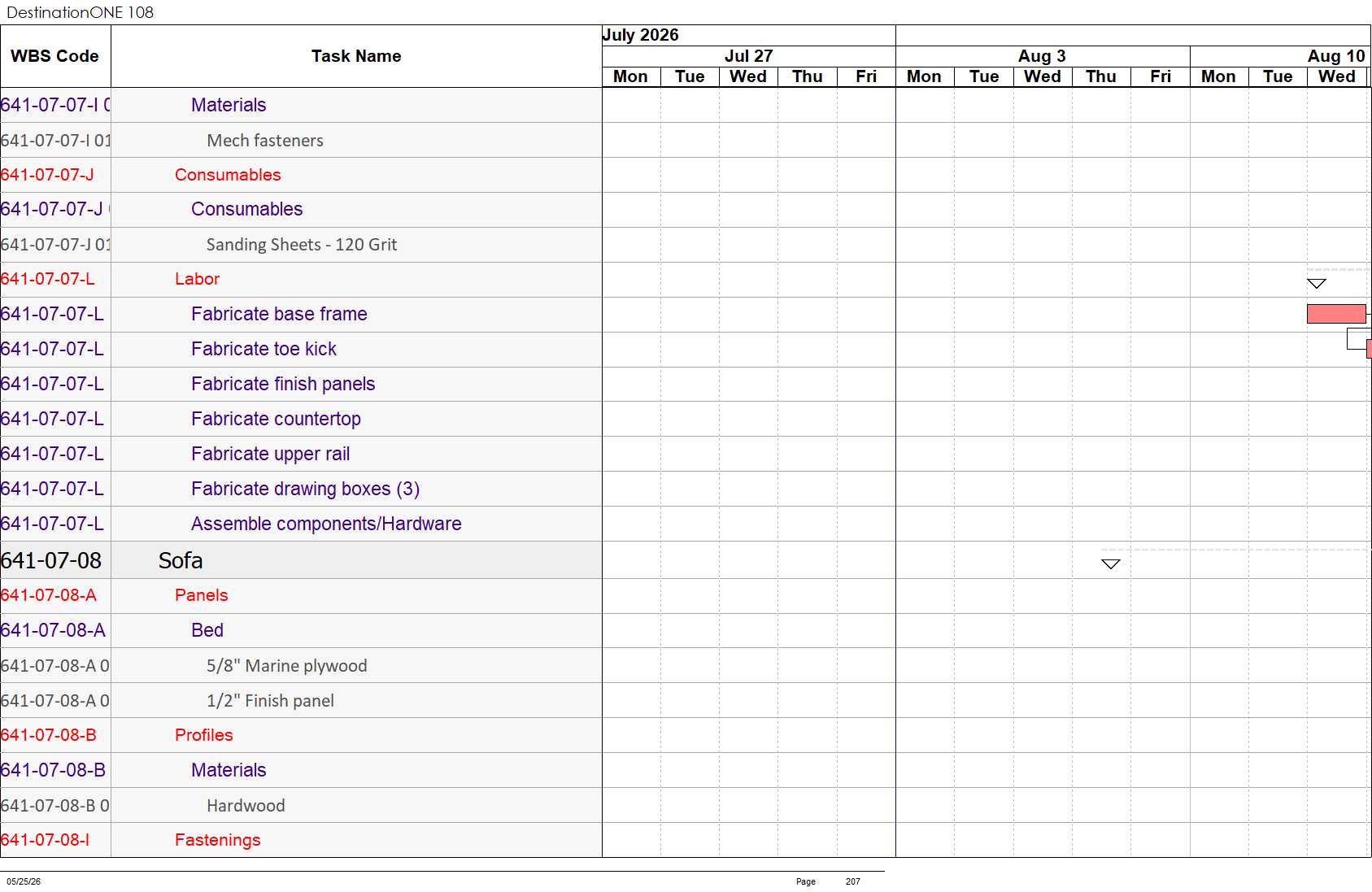The height and width of the screenshot is (892, 1372).
Task: Select Fri day header under Jul 27
Action: coord(866,76)
